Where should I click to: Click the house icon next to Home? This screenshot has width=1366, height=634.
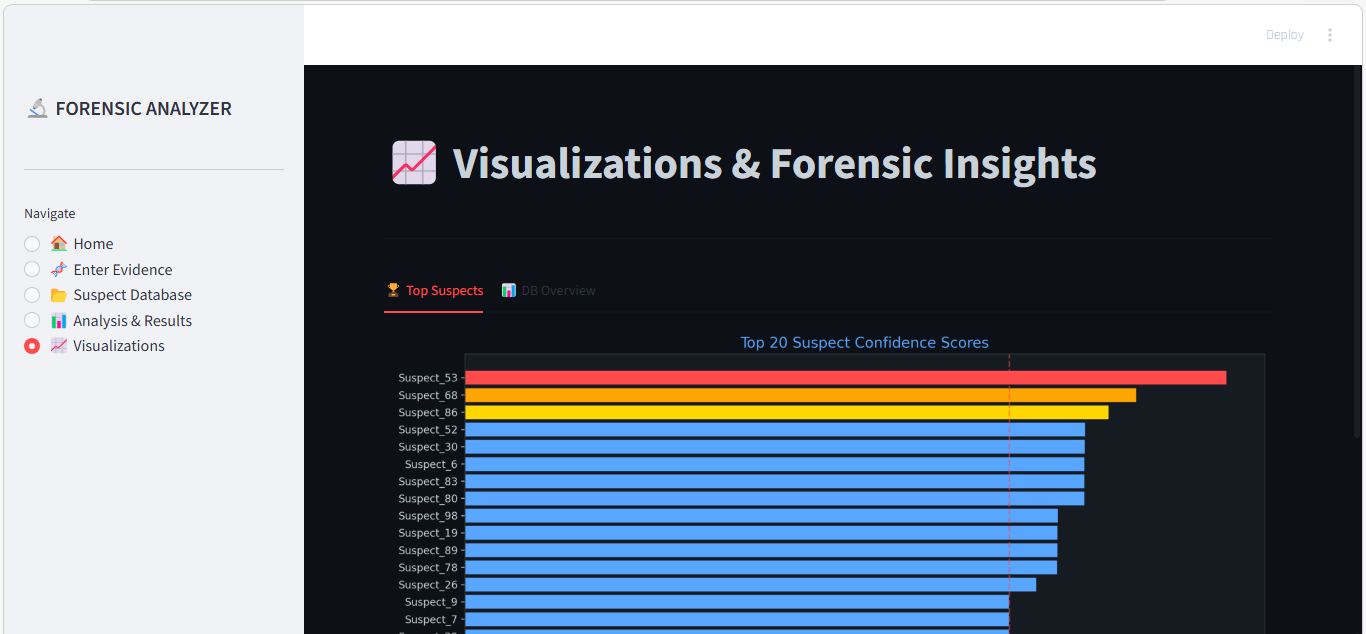59,244
